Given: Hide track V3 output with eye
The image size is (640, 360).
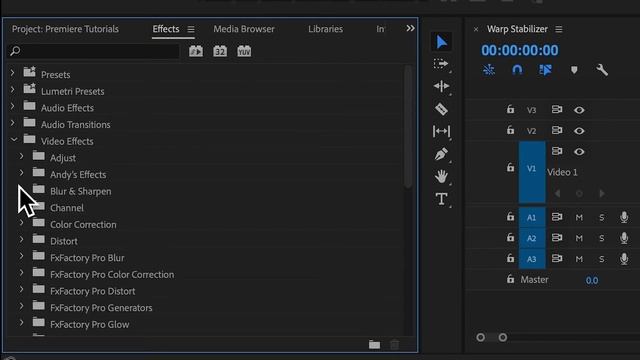Looking at the screenshot, I should click(x=579, y=110).
